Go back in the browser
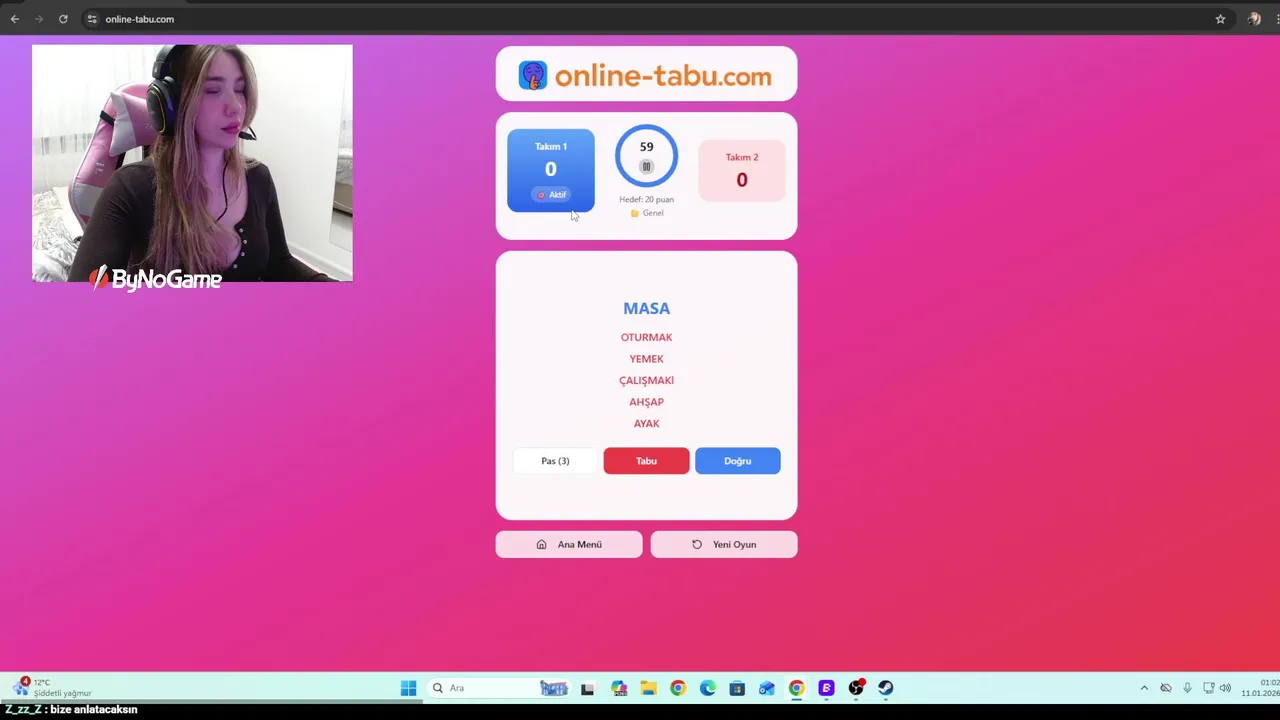This screenshot has width=1280, height=720. [x=15, y=19]
